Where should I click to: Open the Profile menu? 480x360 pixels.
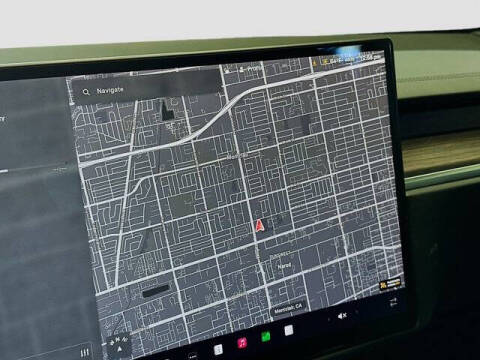tap(251, 69)
